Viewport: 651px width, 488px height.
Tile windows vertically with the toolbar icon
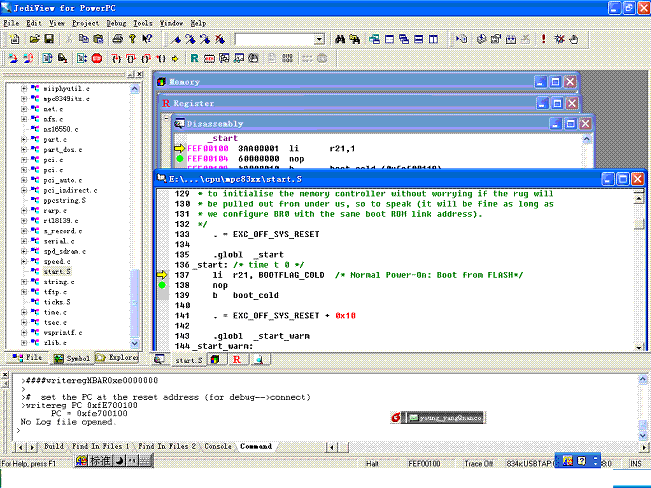click(x=433, y=39)
